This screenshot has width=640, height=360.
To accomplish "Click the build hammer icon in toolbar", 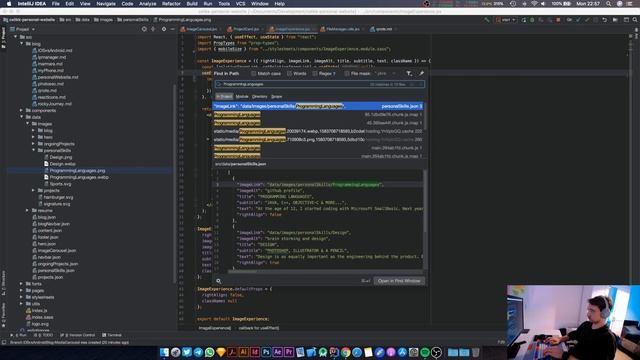I will pos(487,20).
